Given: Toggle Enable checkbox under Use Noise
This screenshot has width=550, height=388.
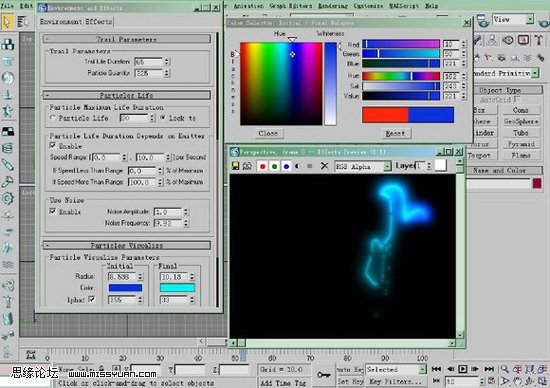Looking at the screenshot, I should click(x=53, y=211).
